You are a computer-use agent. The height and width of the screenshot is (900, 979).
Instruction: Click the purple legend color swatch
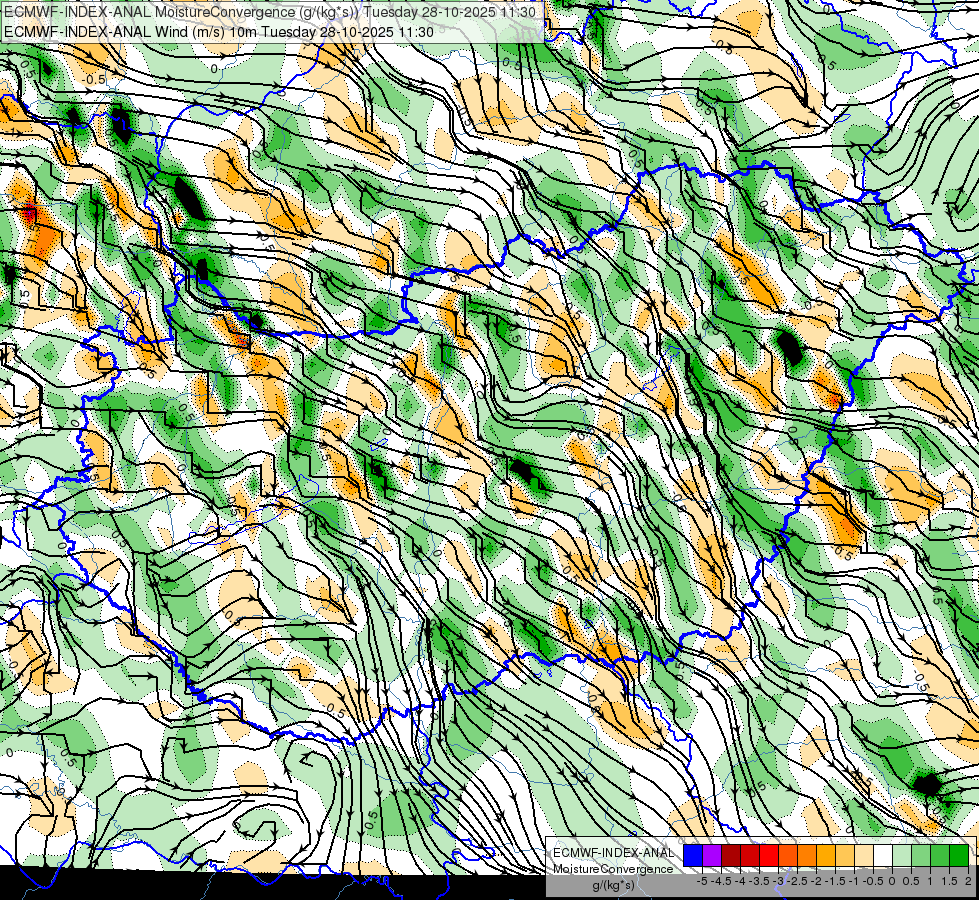(x=712, y=855)
